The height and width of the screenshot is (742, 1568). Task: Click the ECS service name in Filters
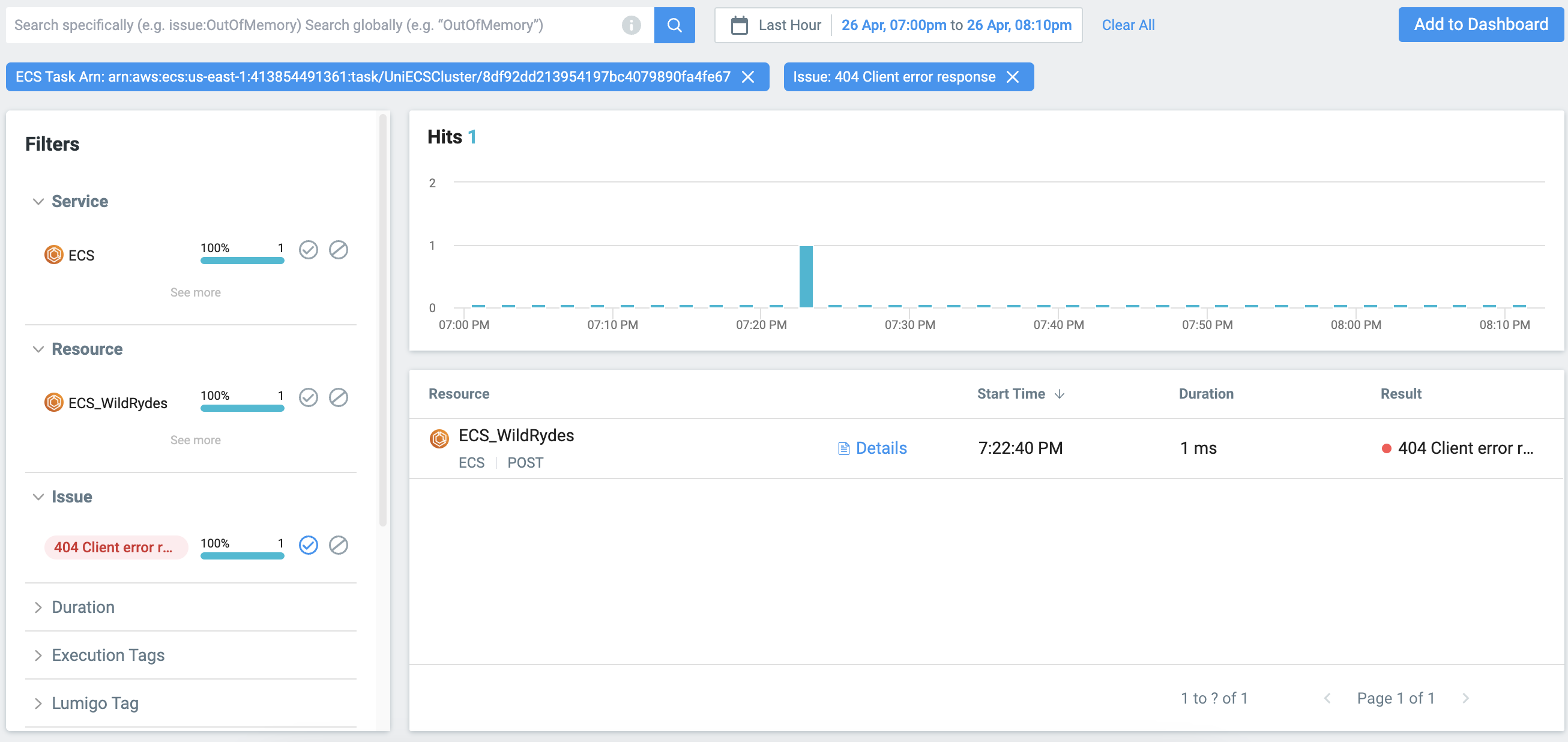click(x=81, y=255)
